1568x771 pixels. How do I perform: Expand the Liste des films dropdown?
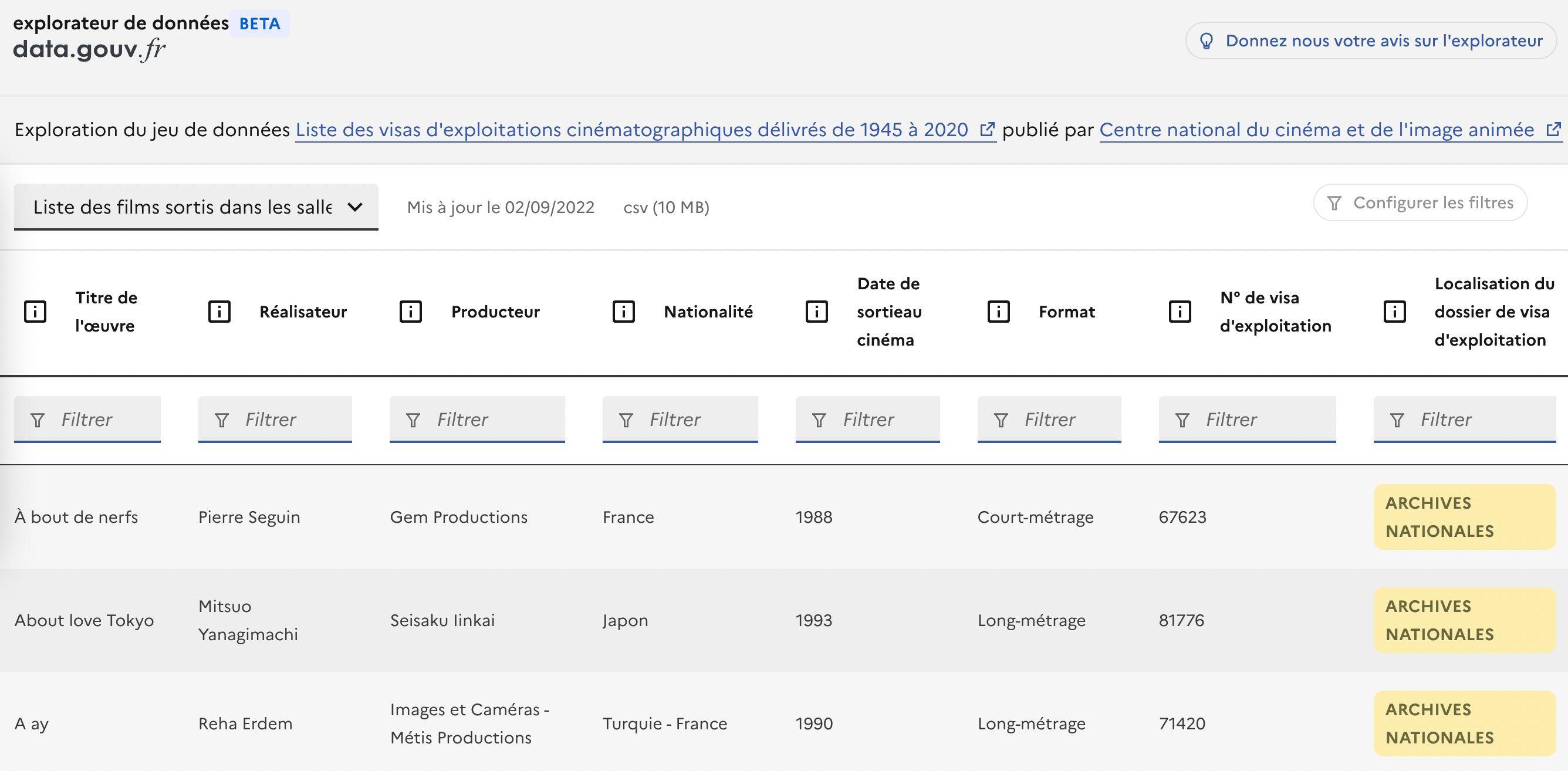point(196,207)
